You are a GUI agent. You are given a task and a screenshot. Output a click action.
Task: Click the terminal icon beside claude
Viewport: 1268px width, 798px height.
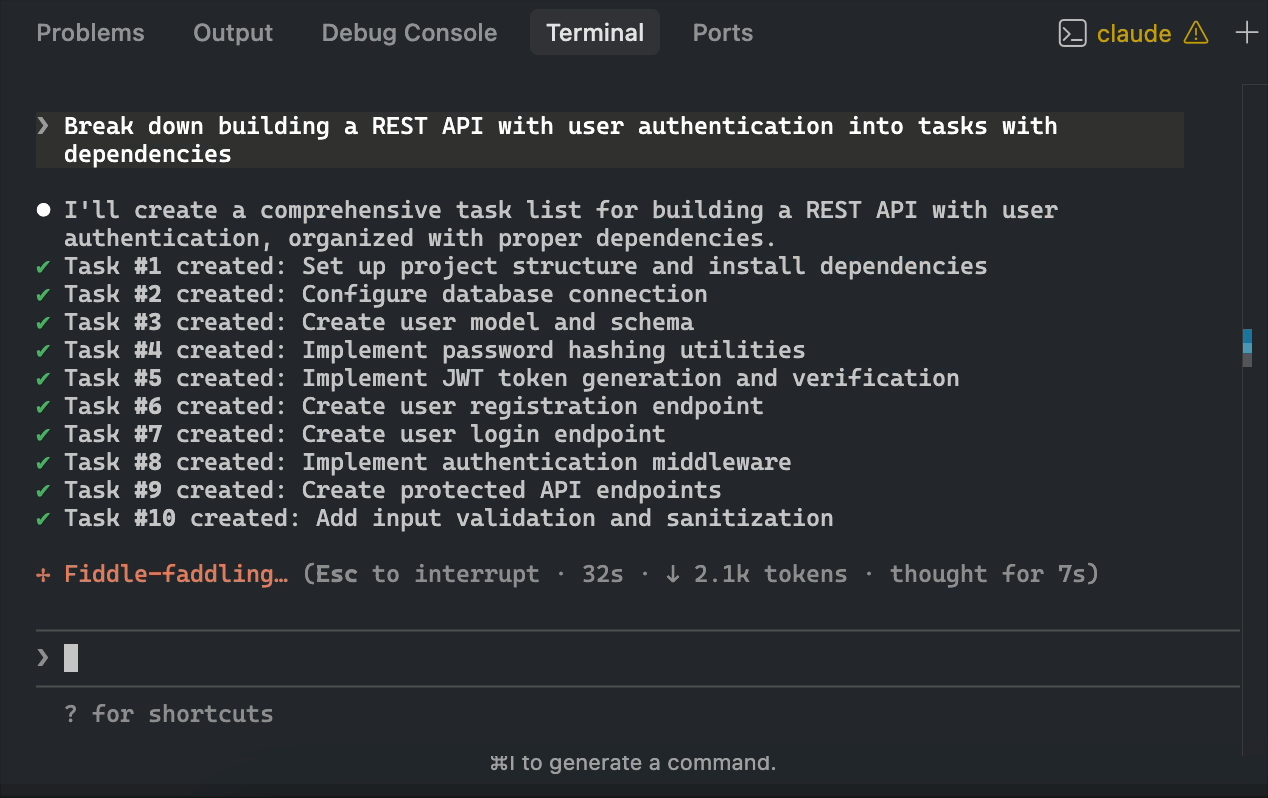[x=1072, y=34]
